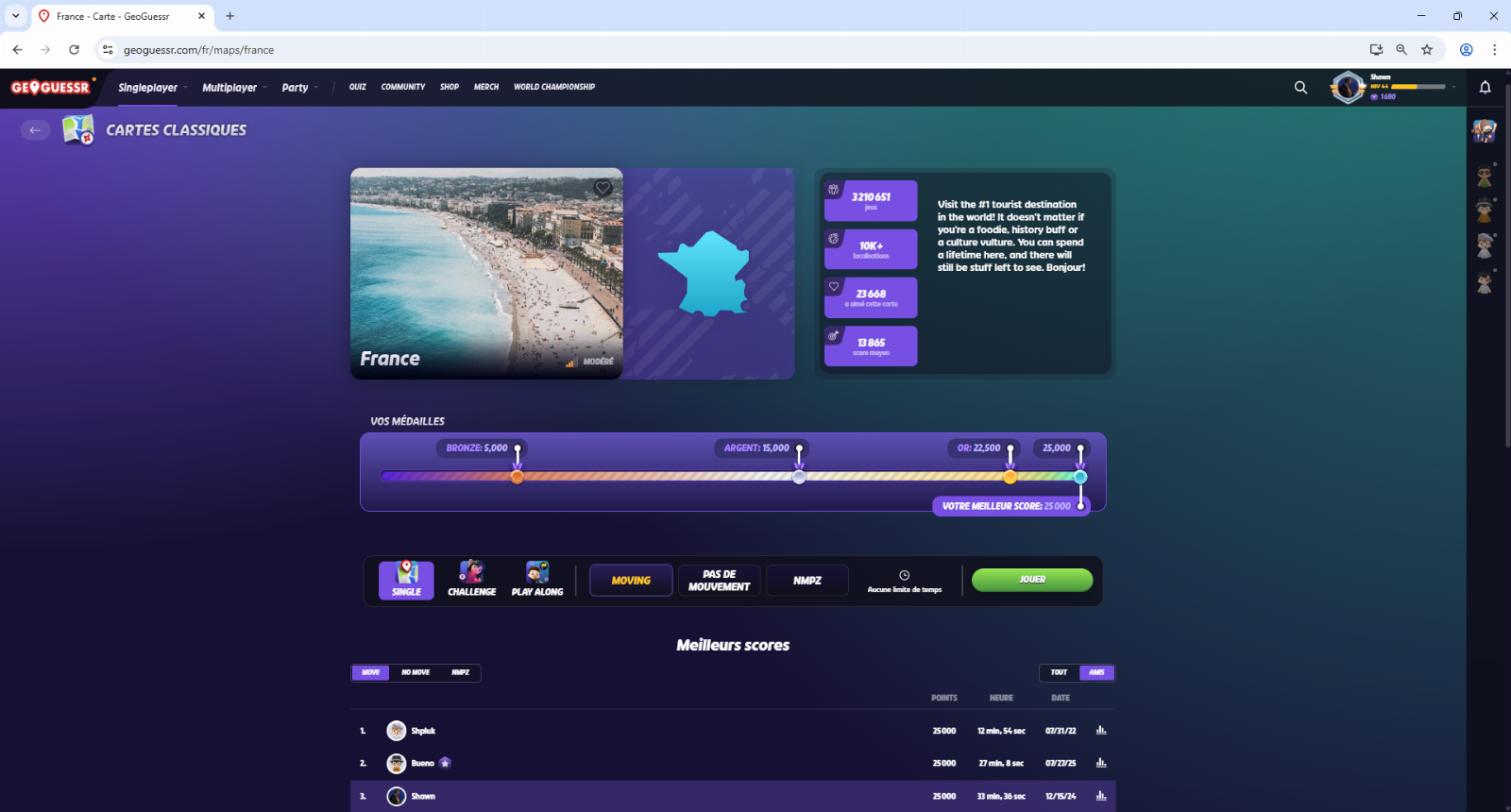Image resolution: width=1511 pixels, height=812 pixels.
Task: Switch leaderboard filter to Tout
Action: (1060, 672)
